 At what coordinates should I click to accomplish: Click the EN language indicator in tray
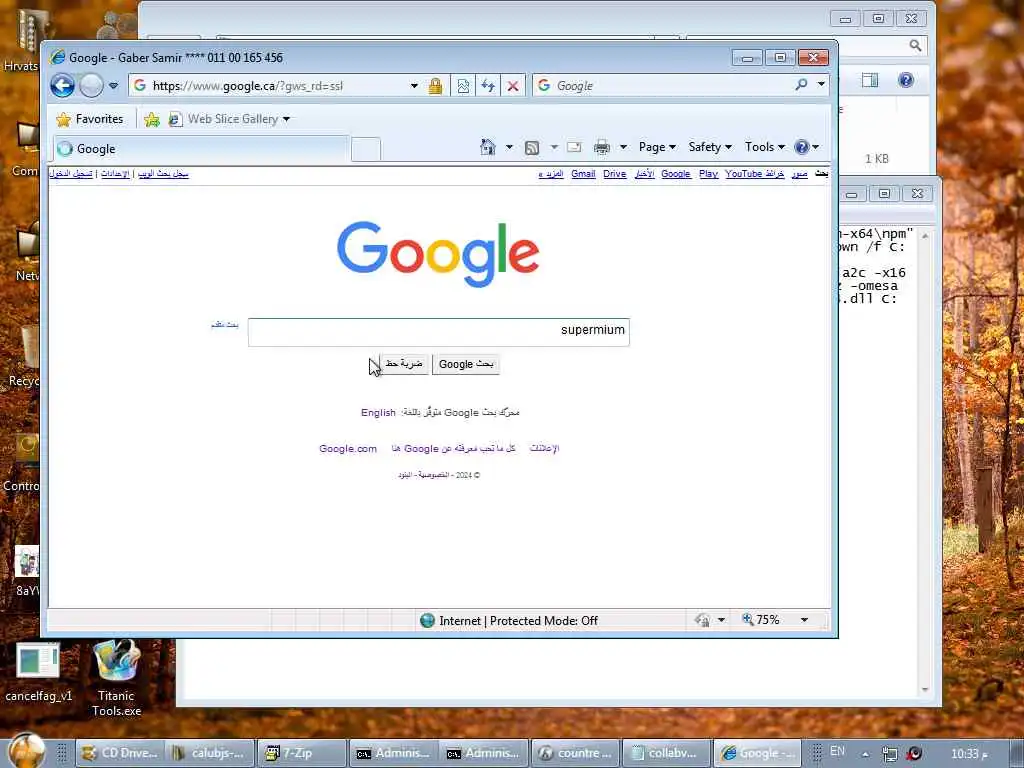pyautogui.click(x=837, y=751)
